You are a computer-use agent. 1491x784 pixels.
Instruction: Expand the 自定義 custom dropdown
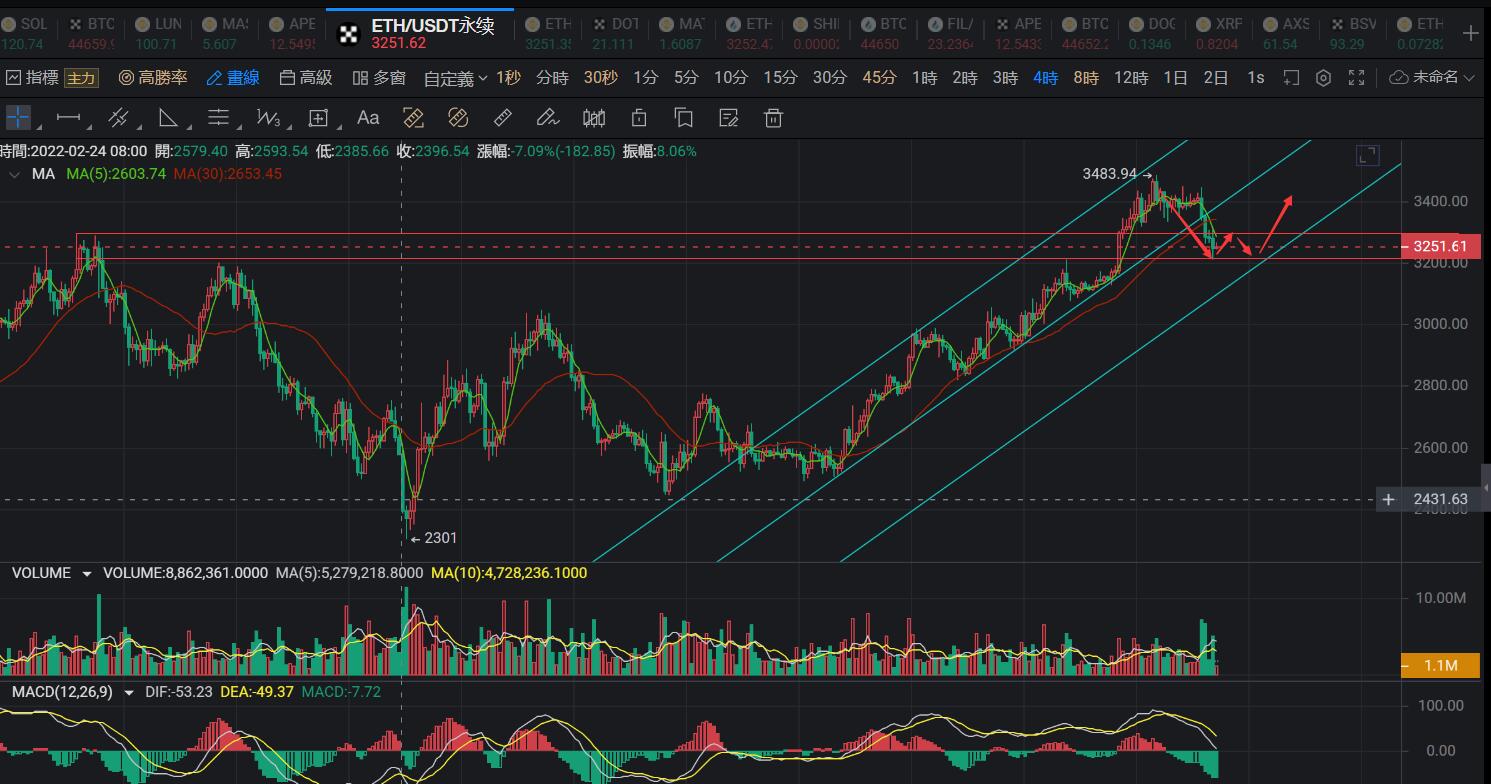[x=455, y=78]
